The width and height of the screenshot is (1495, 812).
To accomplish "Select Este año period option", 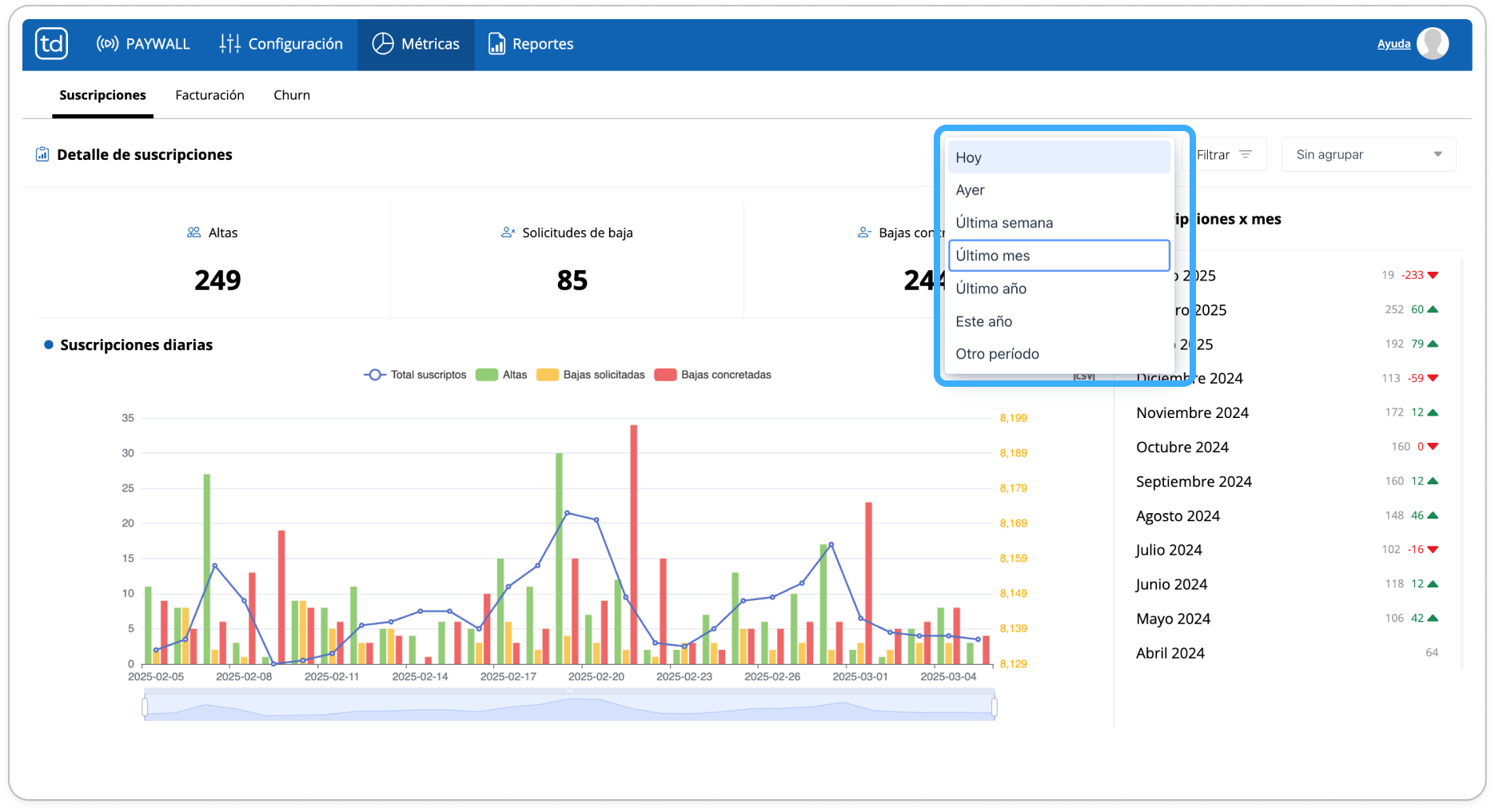I will pos(1058,321).
